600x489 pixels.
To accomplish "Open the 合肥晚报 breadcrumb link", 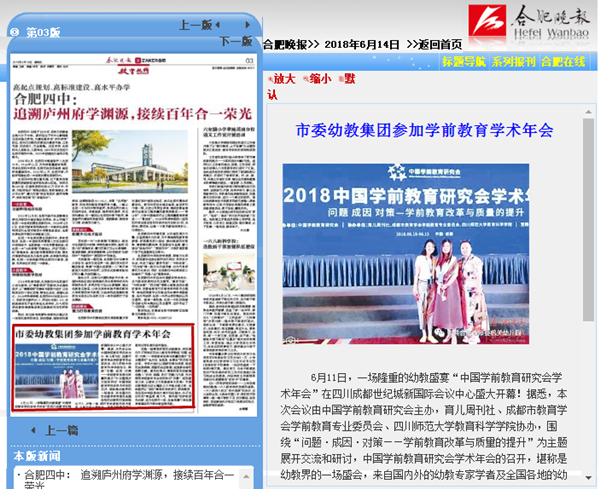I will click(285, 45).
